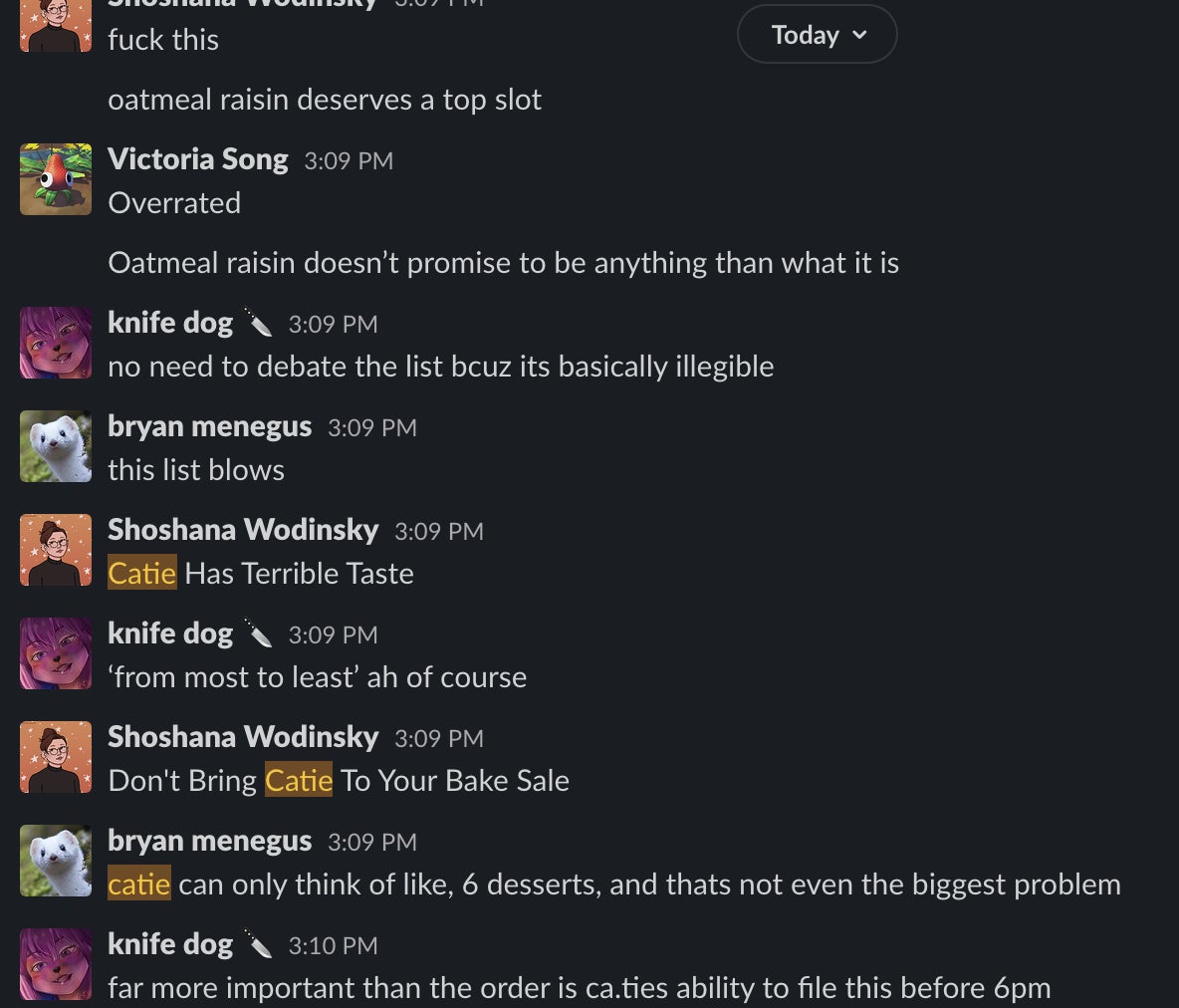
Task: Click the timestamp next to Victoria Song
Action: click(348, 161)
